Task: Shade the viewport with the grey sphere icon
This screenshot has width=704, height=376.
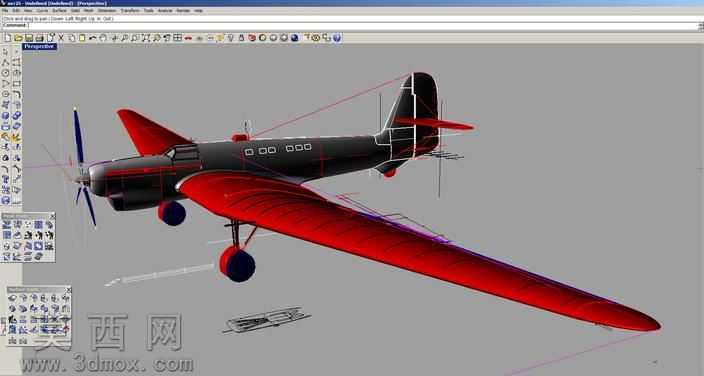Action: tap(273, 38)
